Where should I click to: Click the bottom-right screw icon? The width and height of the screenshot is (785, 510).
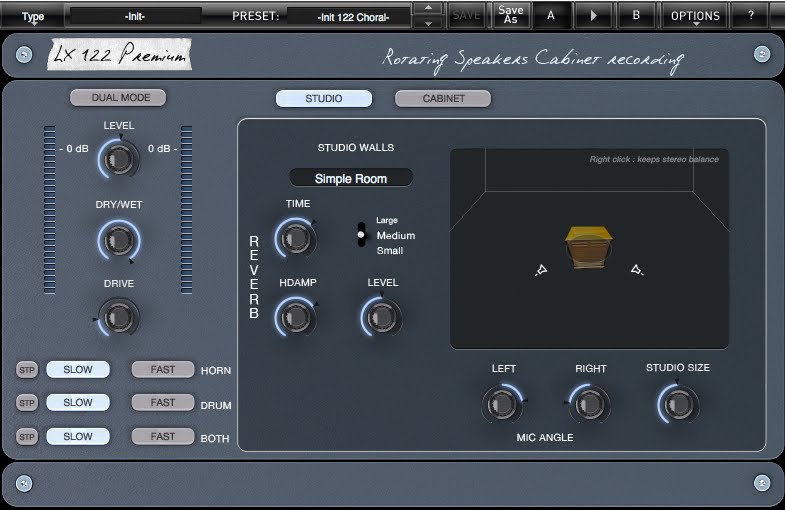click(761, 482)
